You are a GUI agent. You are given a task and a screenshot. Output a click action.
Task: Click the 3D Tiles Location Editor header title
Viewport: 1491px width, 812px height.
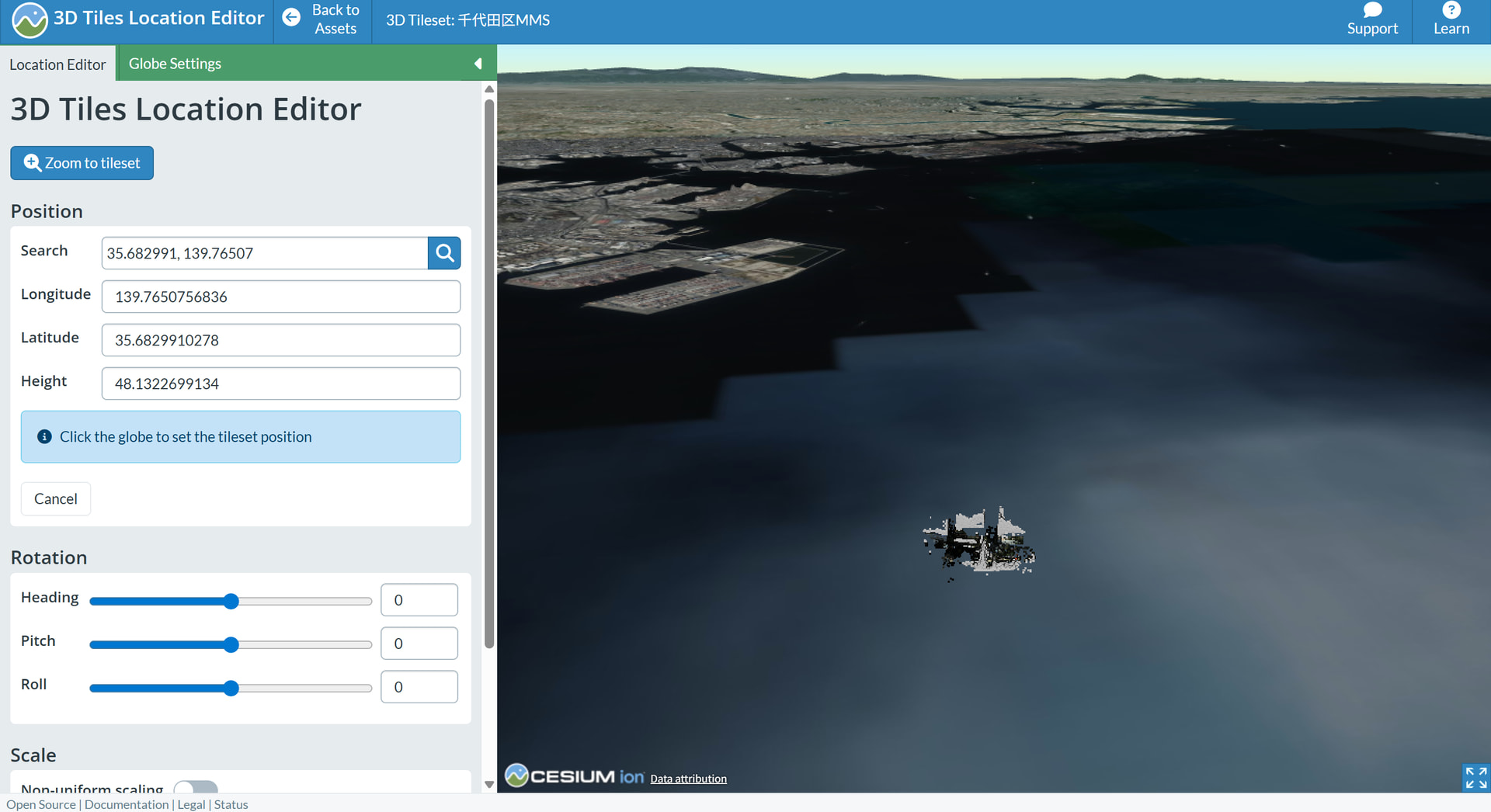158,18
